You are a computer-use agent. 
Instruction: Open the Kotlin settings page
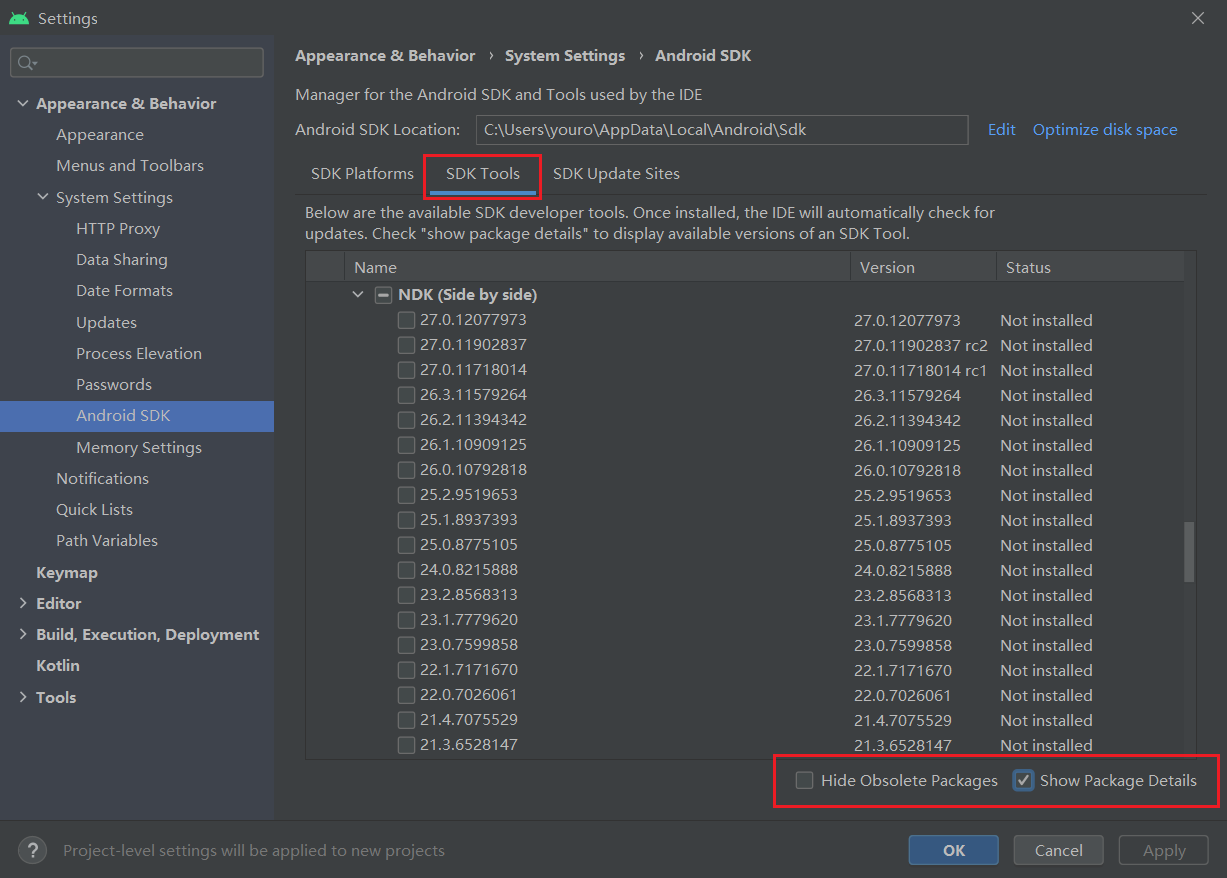tap(58, 666)
